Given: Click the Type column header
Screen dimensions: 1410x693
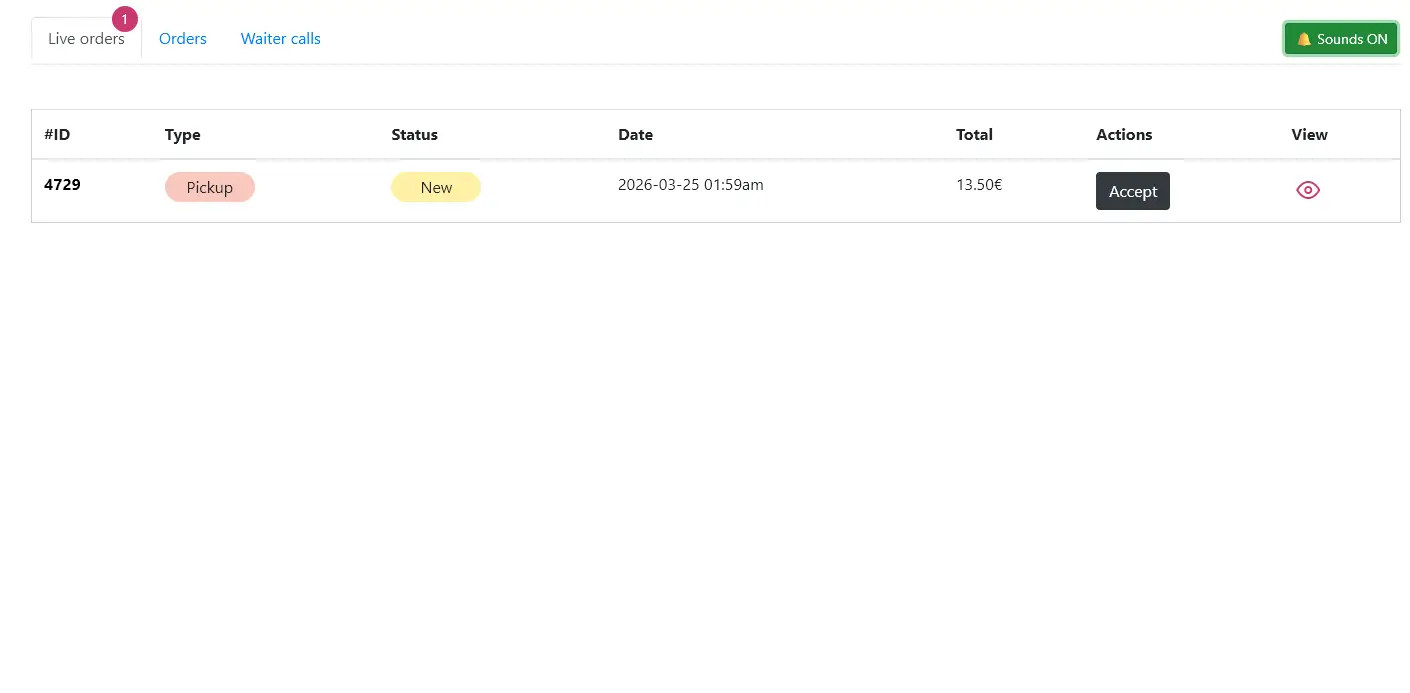Looking at the screenshot, I should pos(183,134).
